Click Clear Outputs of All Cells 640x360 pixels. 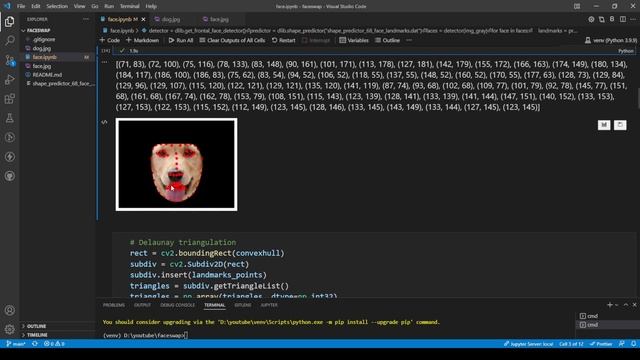[x=232, y=40]
